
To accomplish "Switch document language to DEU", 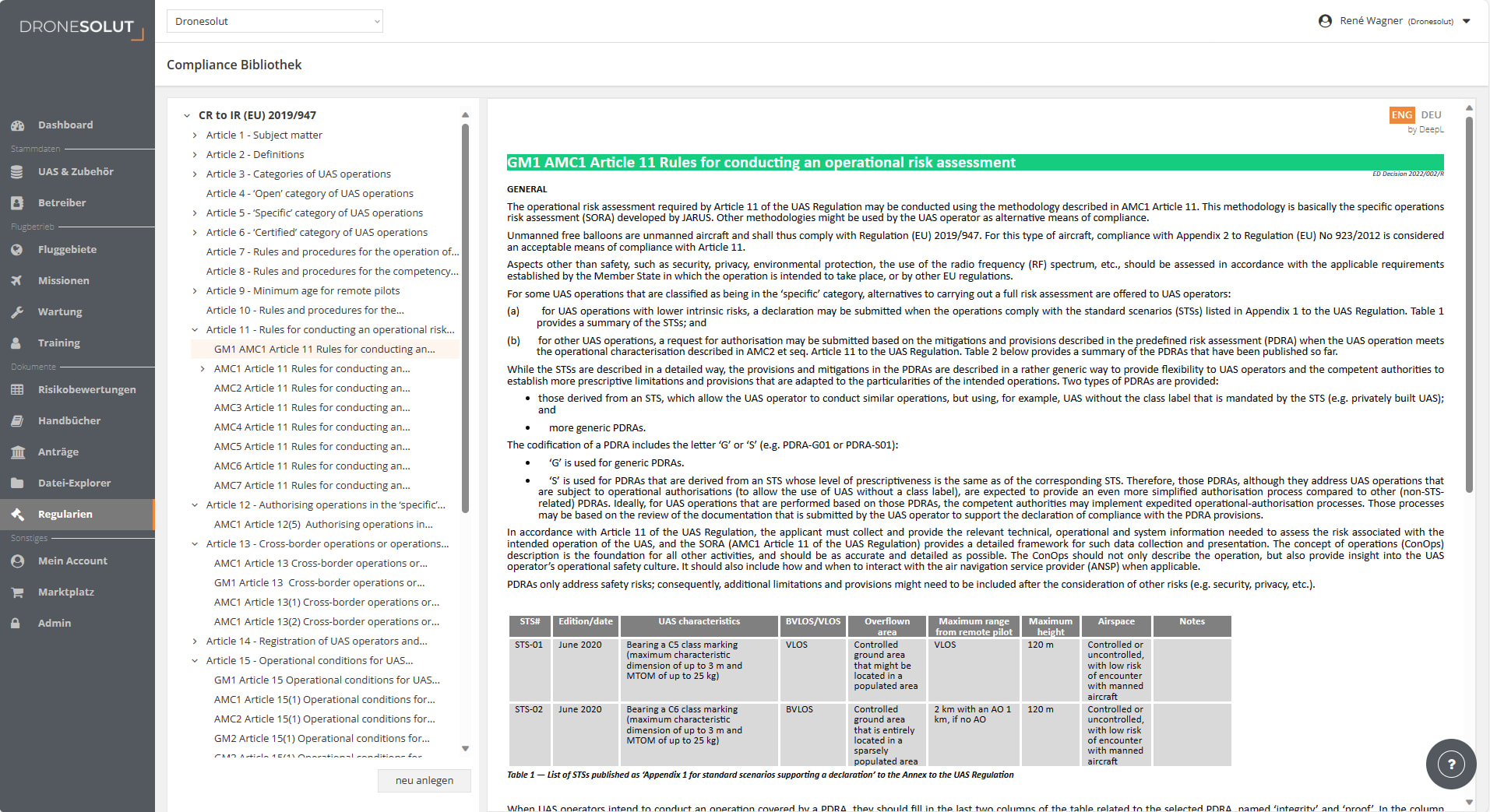I will (x=1432, y=115).
